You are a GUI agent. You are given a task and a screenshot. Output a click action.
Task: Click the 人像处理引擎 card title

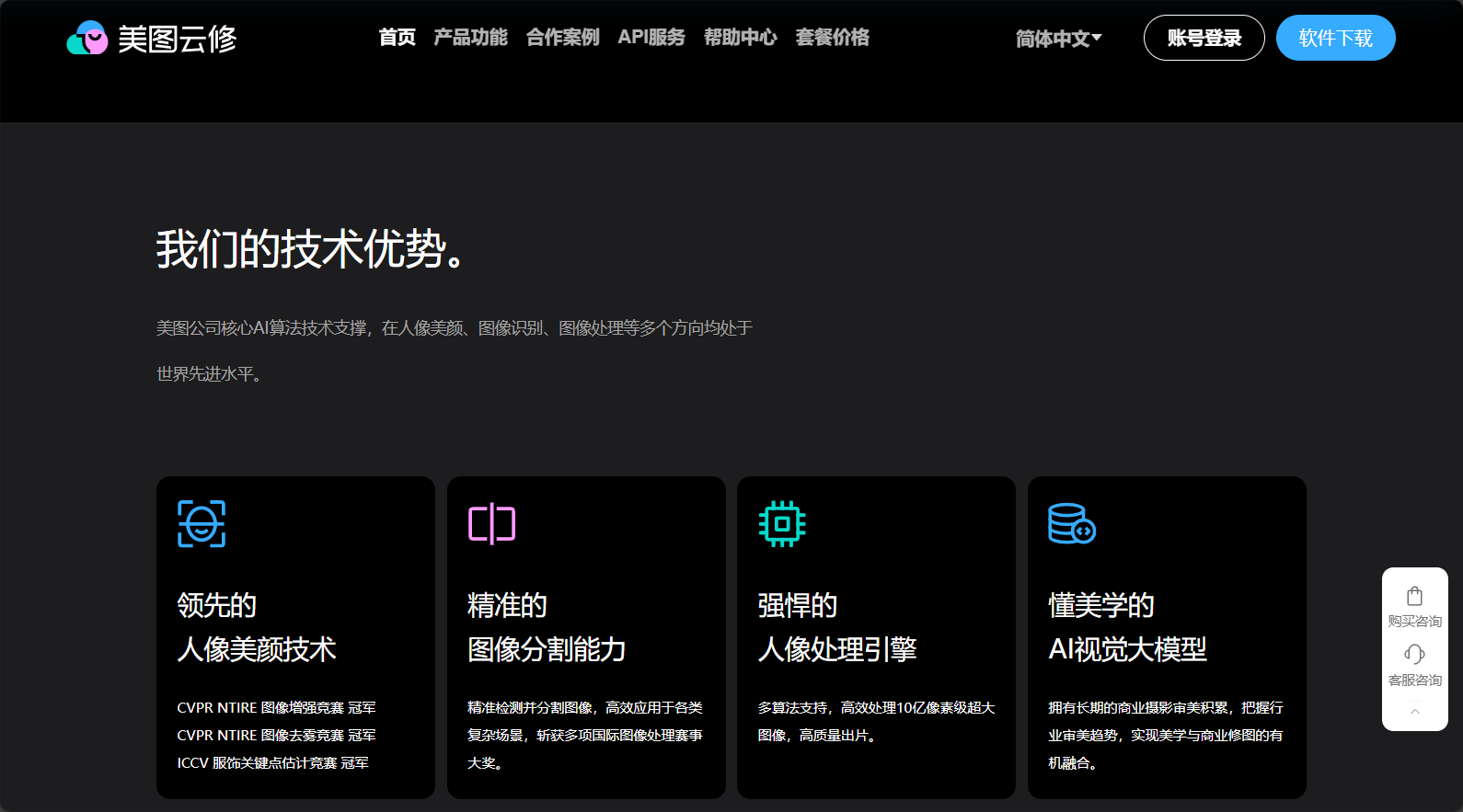coord(837,649)
